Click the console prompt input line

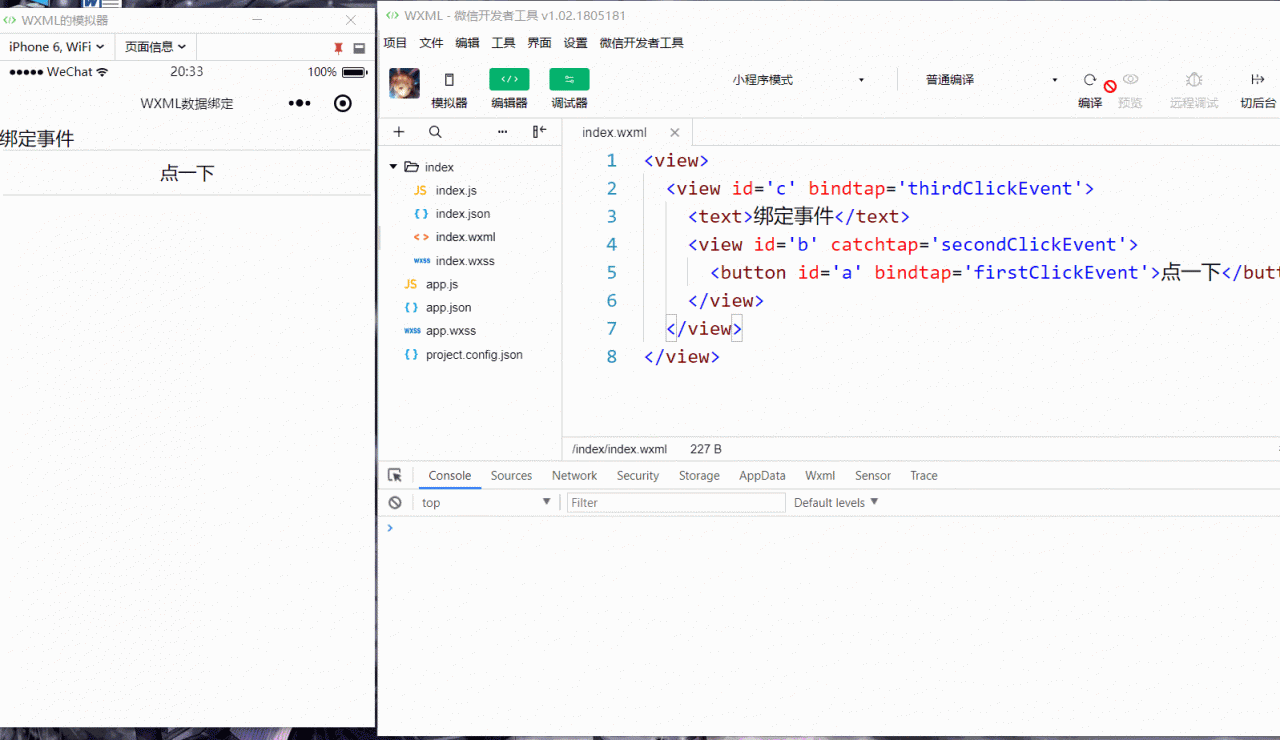point(833,528)
